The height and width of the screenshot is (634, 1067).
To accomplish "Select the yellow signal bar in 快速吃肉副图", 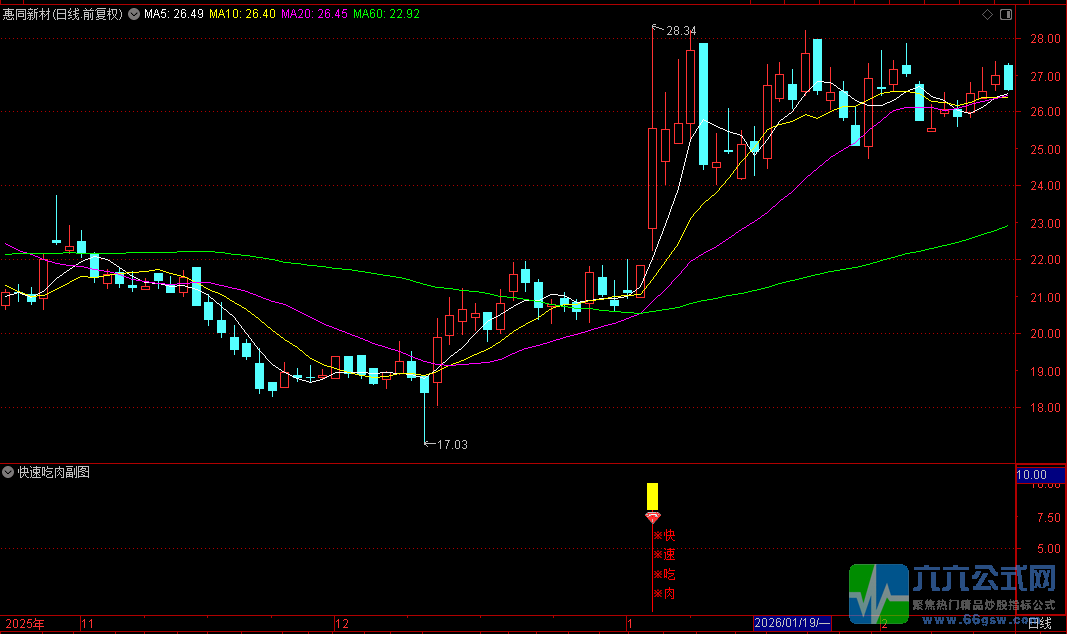I will (653, 497).
